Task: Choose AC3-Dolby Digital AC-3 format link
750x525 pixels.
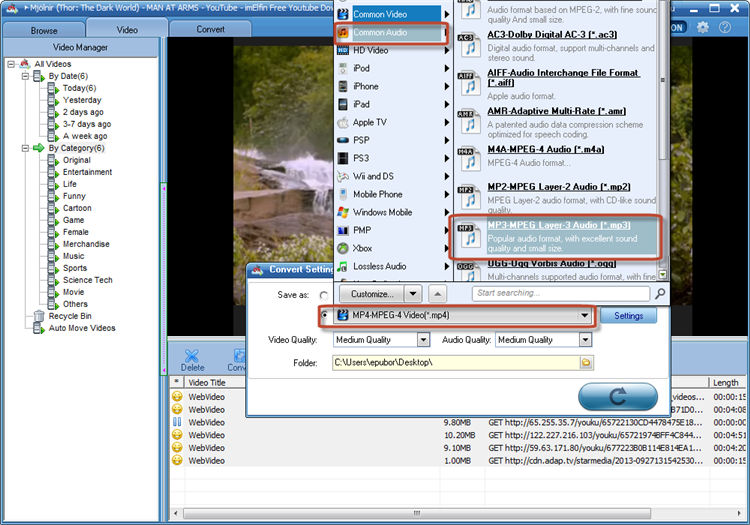Action: tap(552, 34)
